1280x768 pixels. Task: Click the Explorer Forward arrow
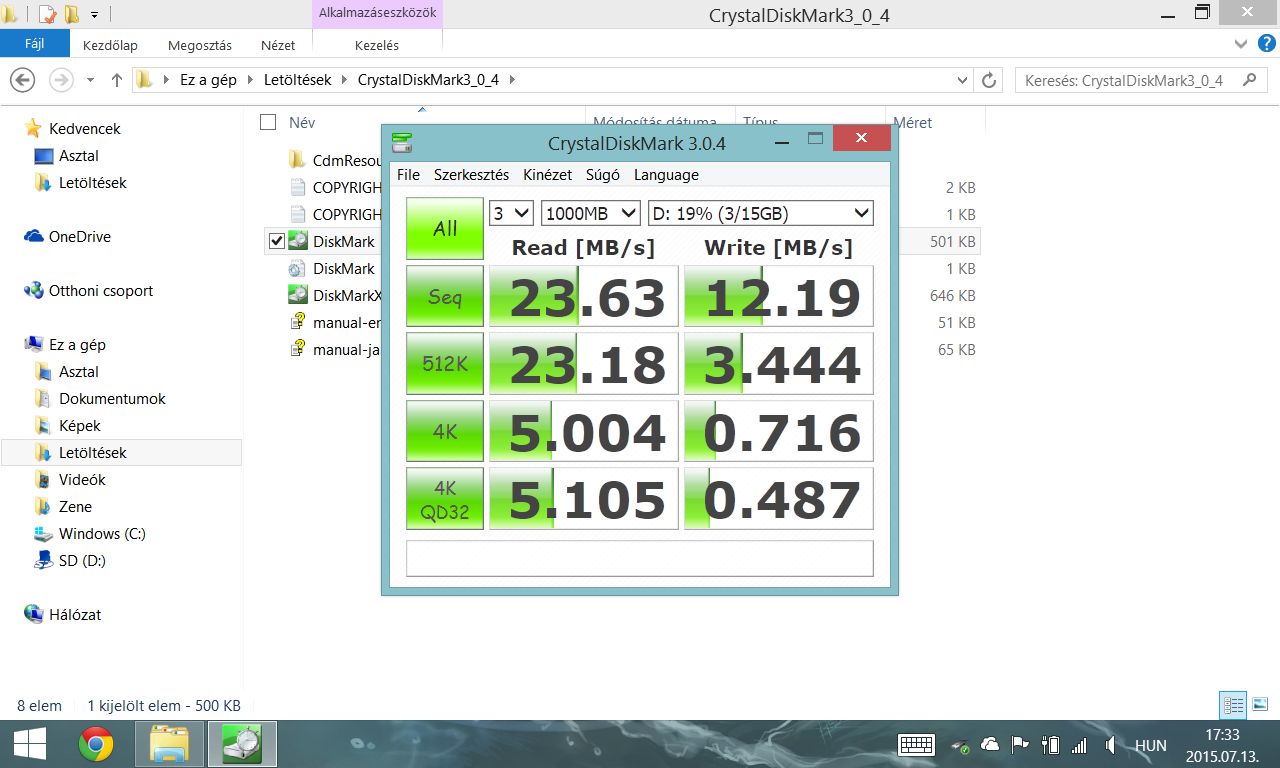[x=61, y=80]
